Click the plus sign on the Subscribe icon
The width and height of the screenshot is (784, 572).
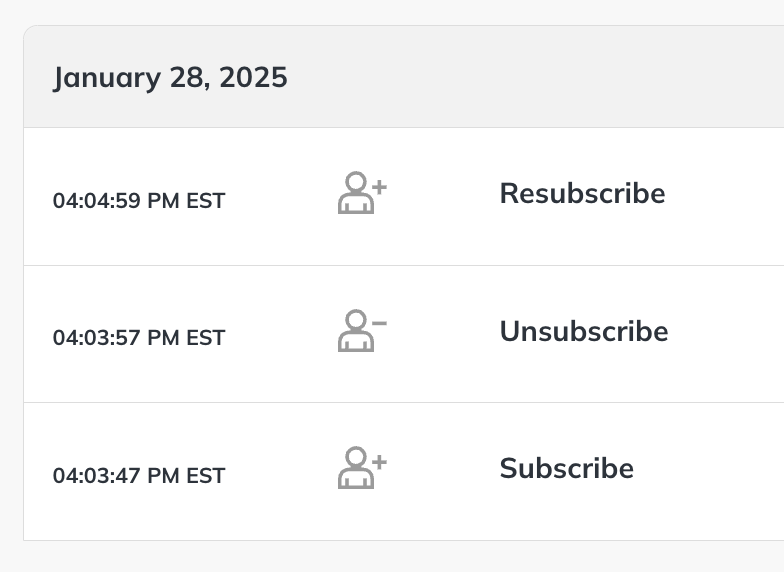[x=380, y=462]
